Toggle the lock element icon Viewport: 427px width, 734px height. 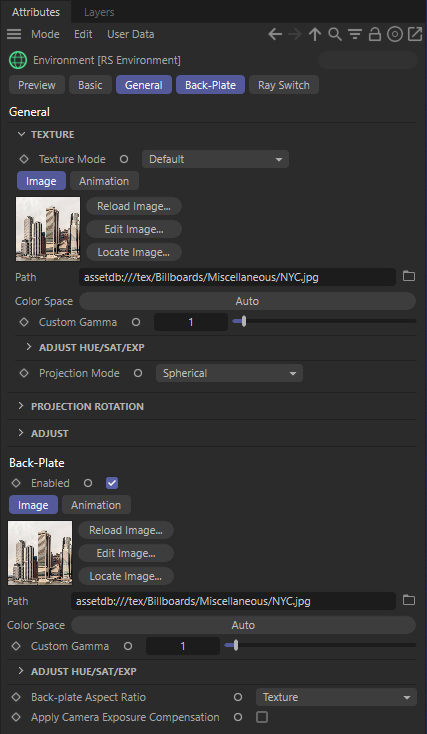pyautogui.click(x=375, y=34)
